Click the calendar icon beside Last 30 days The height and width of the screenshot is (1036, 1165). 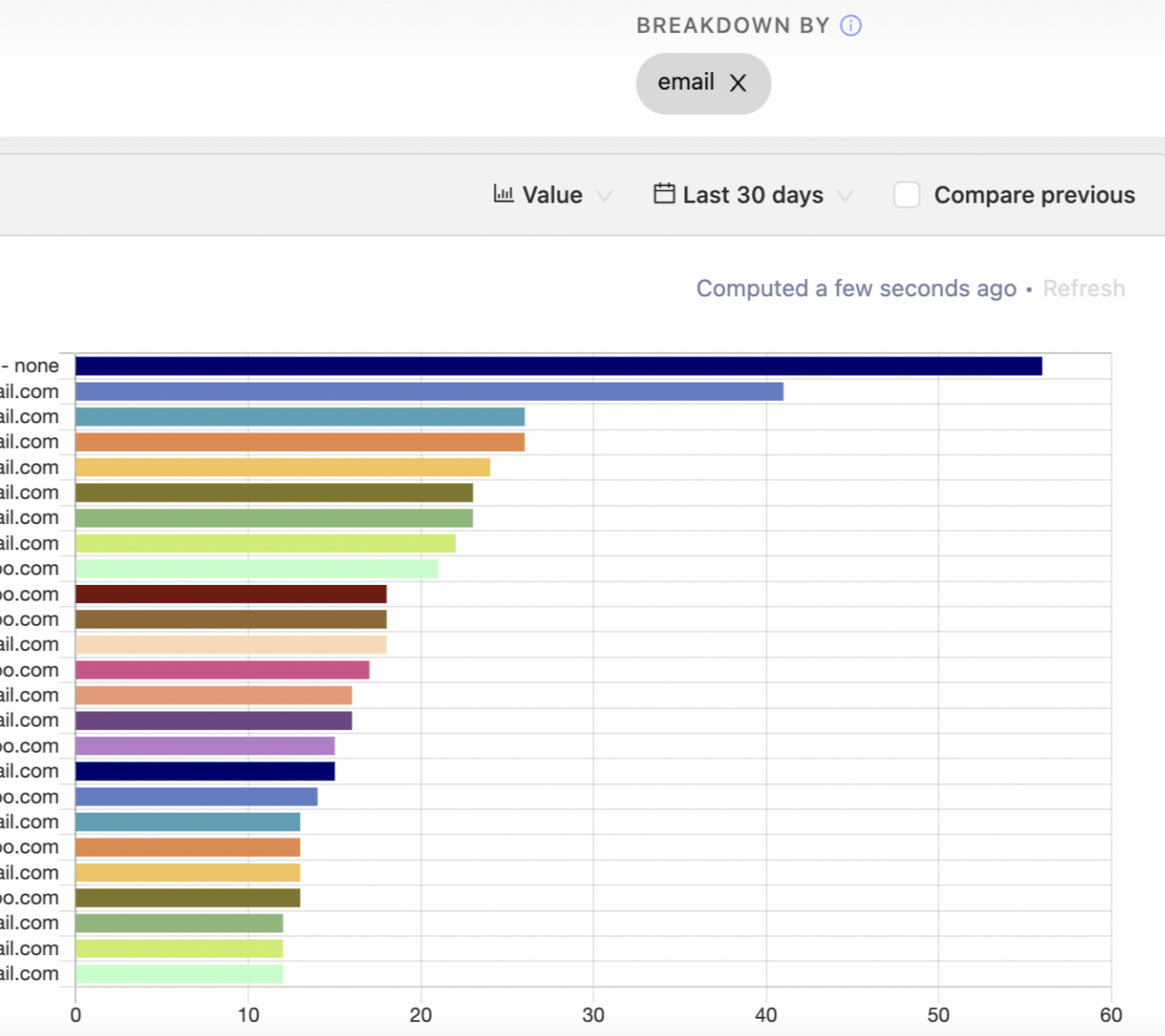[664, 194]
